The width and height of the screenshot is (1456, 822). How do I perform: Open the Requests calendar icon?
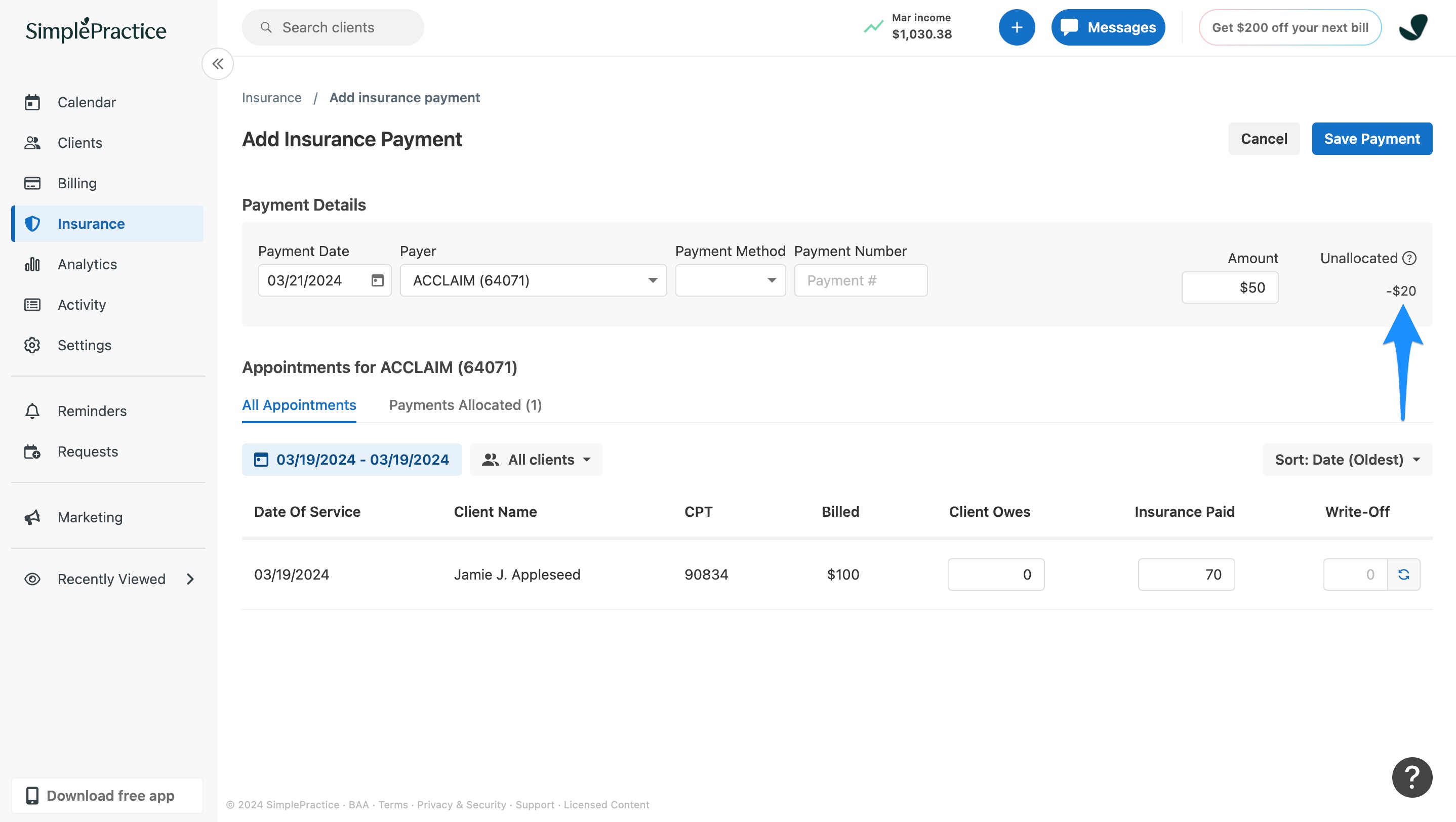pos(32,451)
